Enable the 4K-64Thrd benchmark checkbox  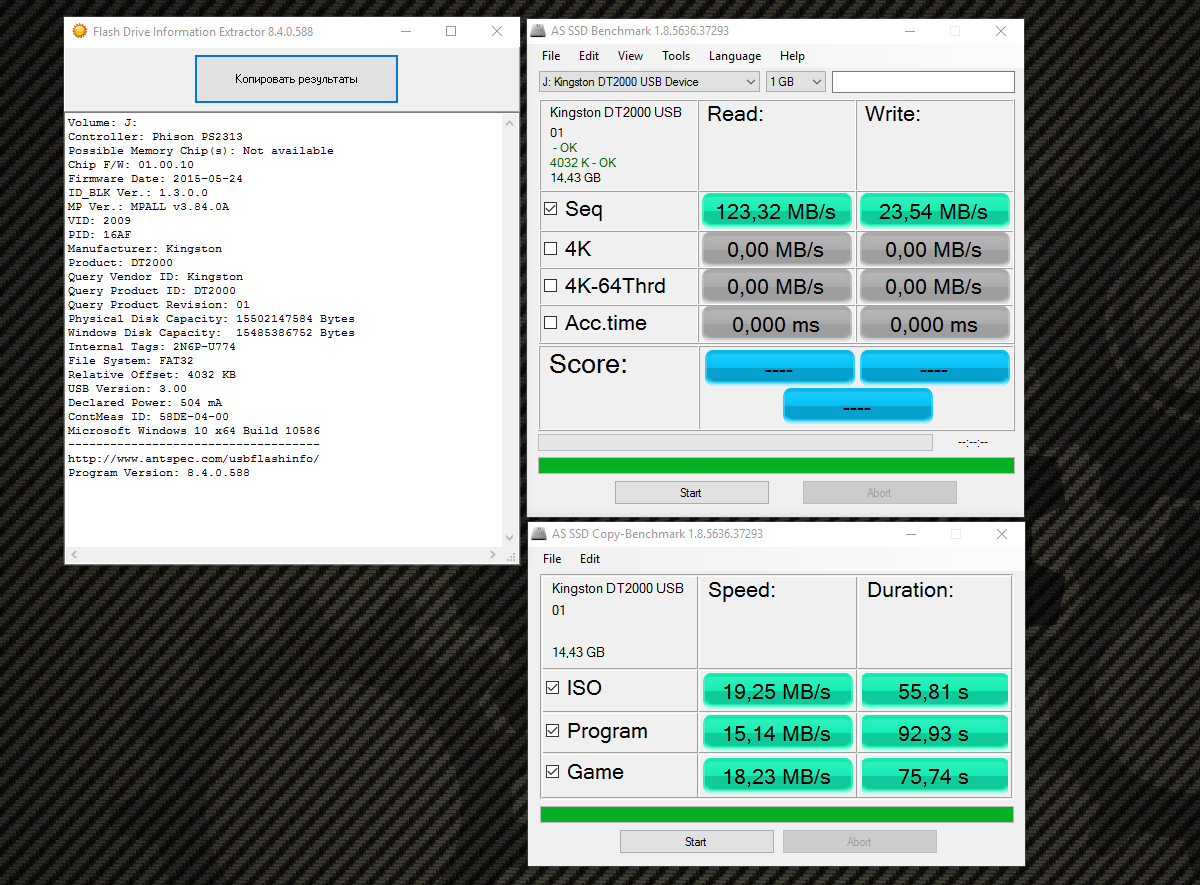pos(550,286)
